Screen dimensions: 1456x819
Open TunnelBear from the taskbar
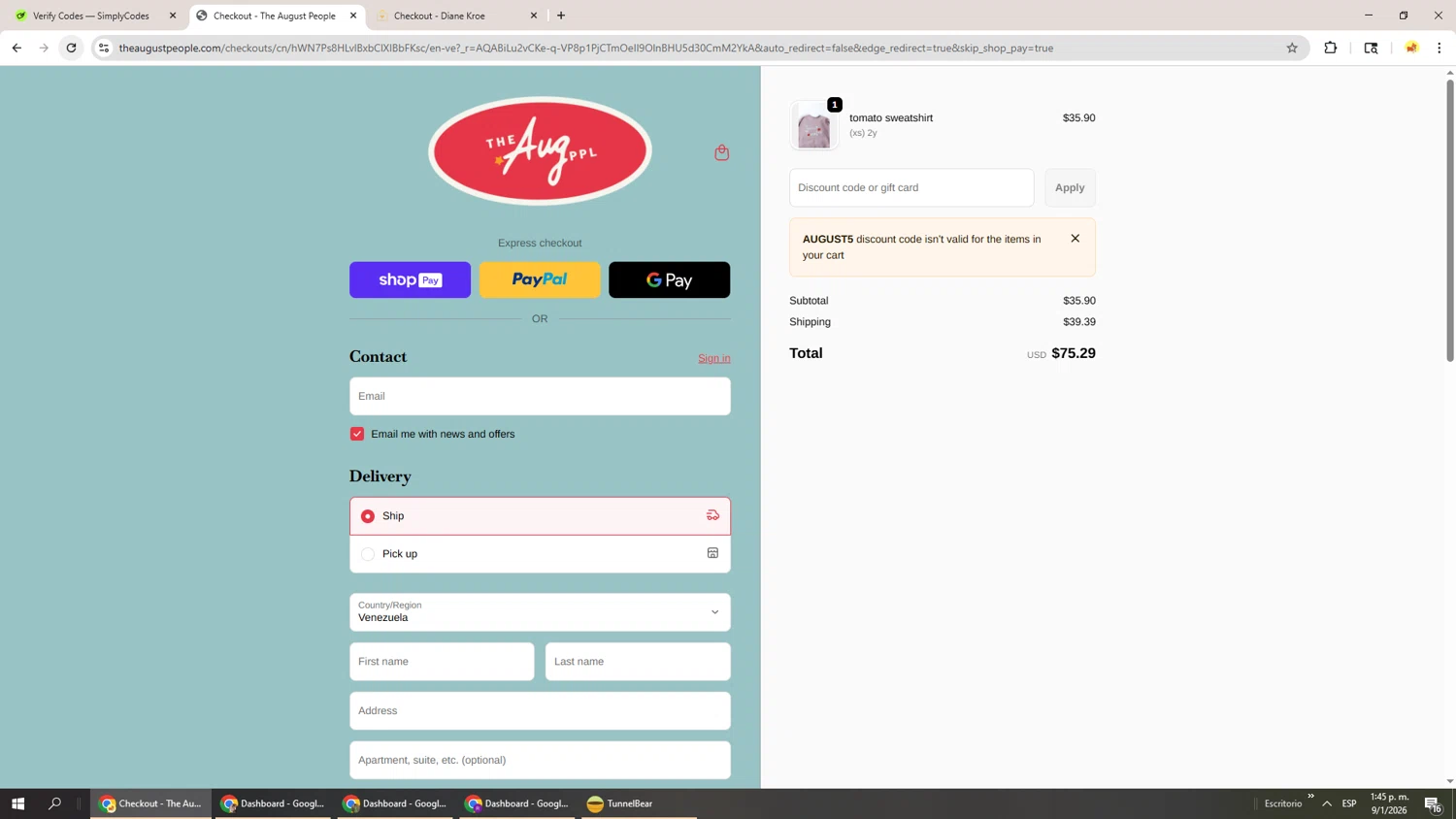pyautogui.click(x=638, y=803)
